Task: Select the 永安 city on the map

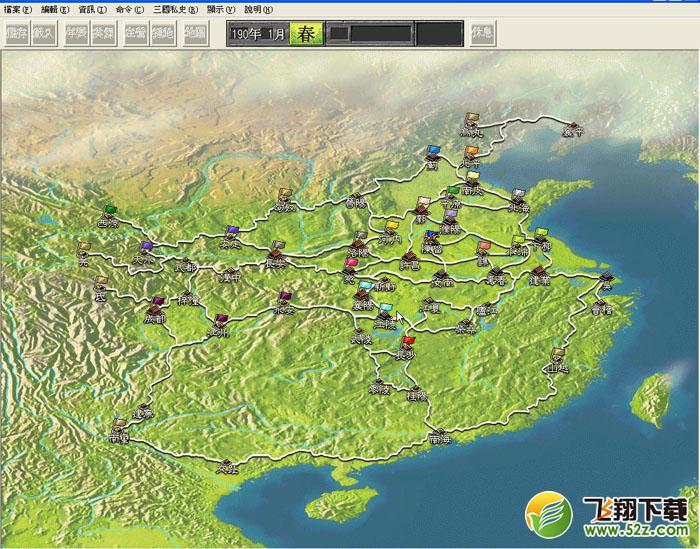Action: coord(284,304)
